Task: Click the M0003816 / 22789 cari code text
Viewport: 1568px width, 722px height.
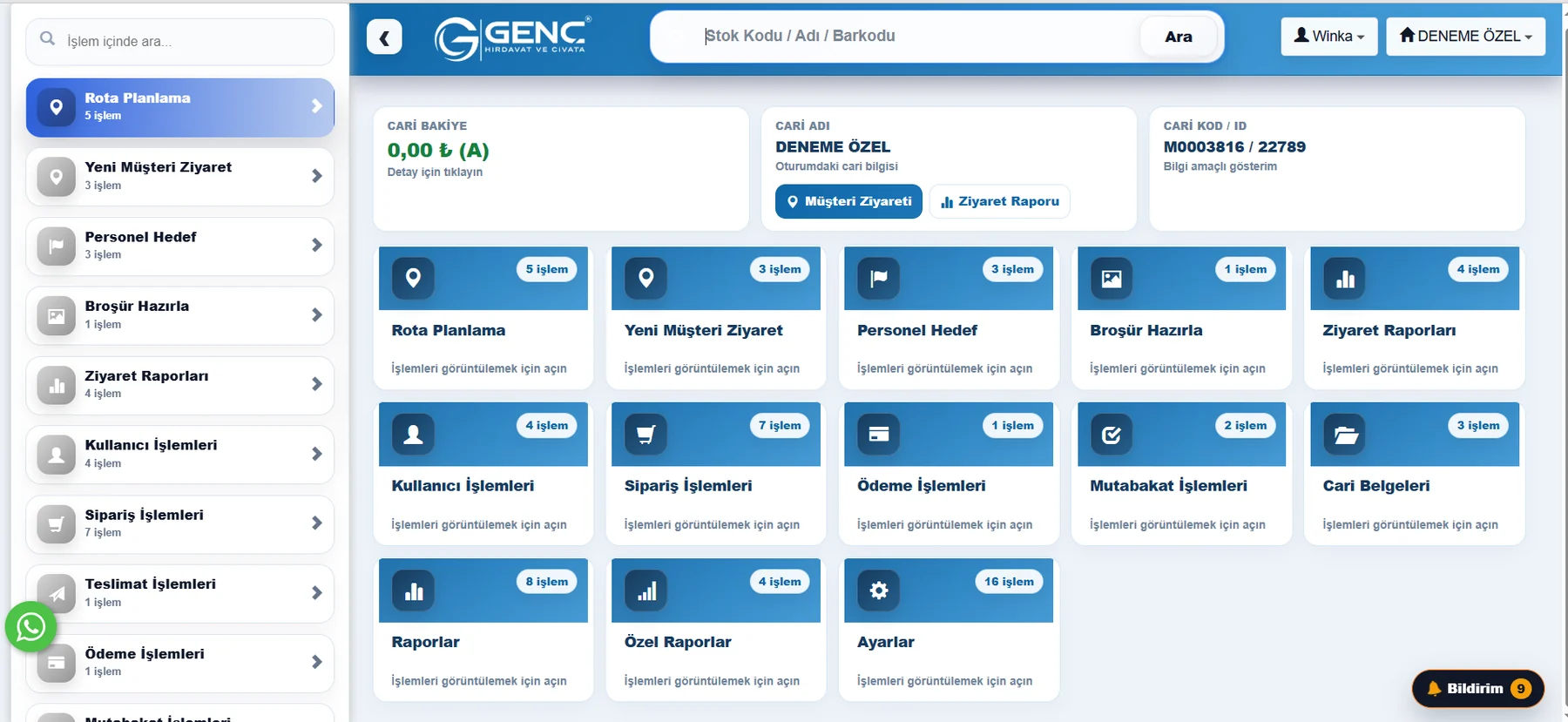Action: coord(1234,147)
